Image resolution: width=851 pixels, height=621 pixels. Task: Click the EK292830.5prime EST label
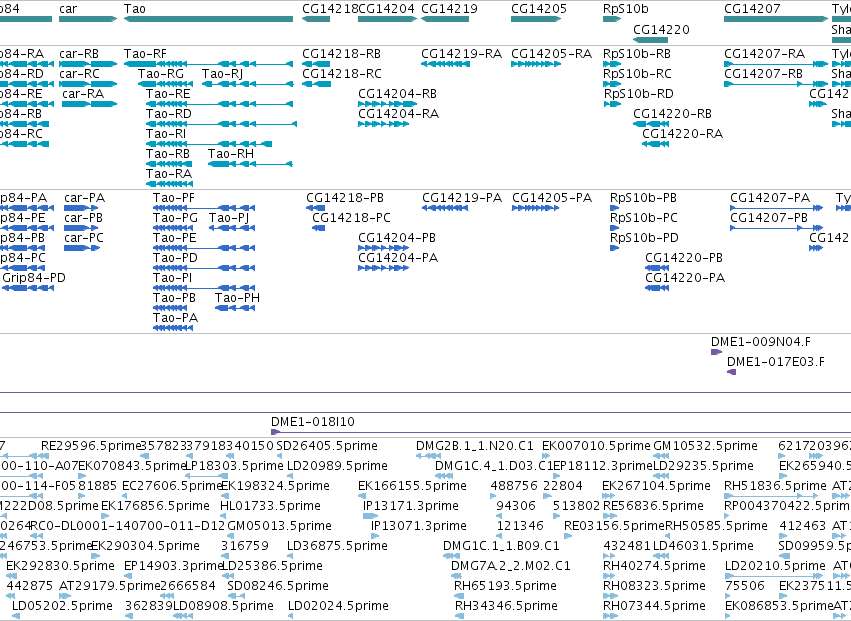tap(60, 566)
